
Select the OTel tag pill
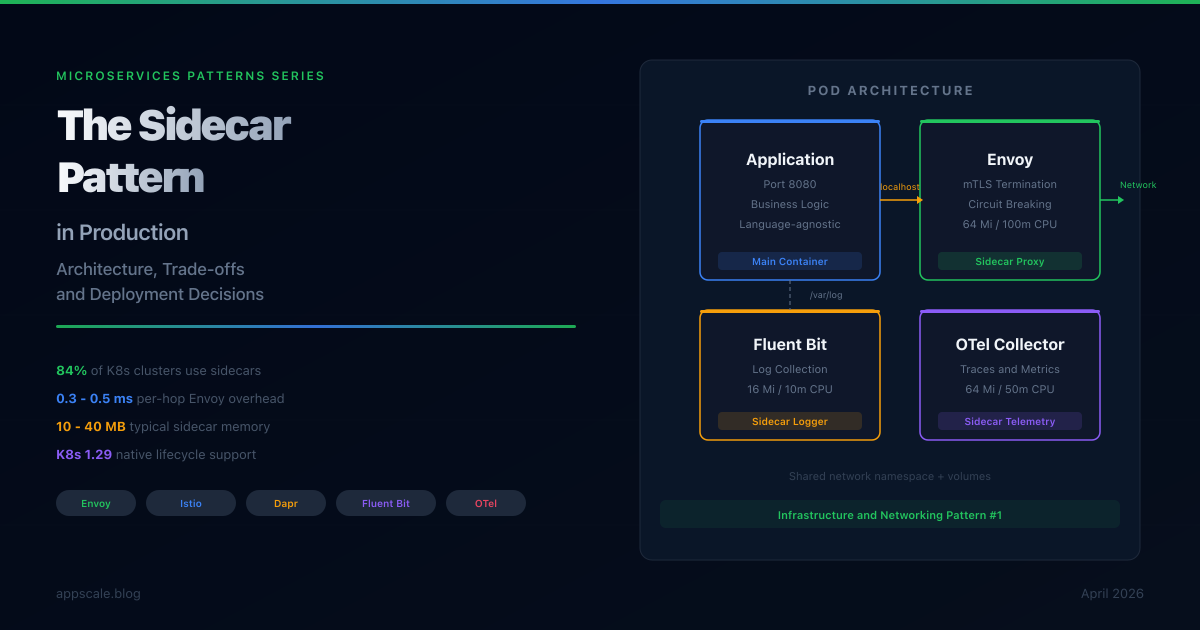(486, 503)
